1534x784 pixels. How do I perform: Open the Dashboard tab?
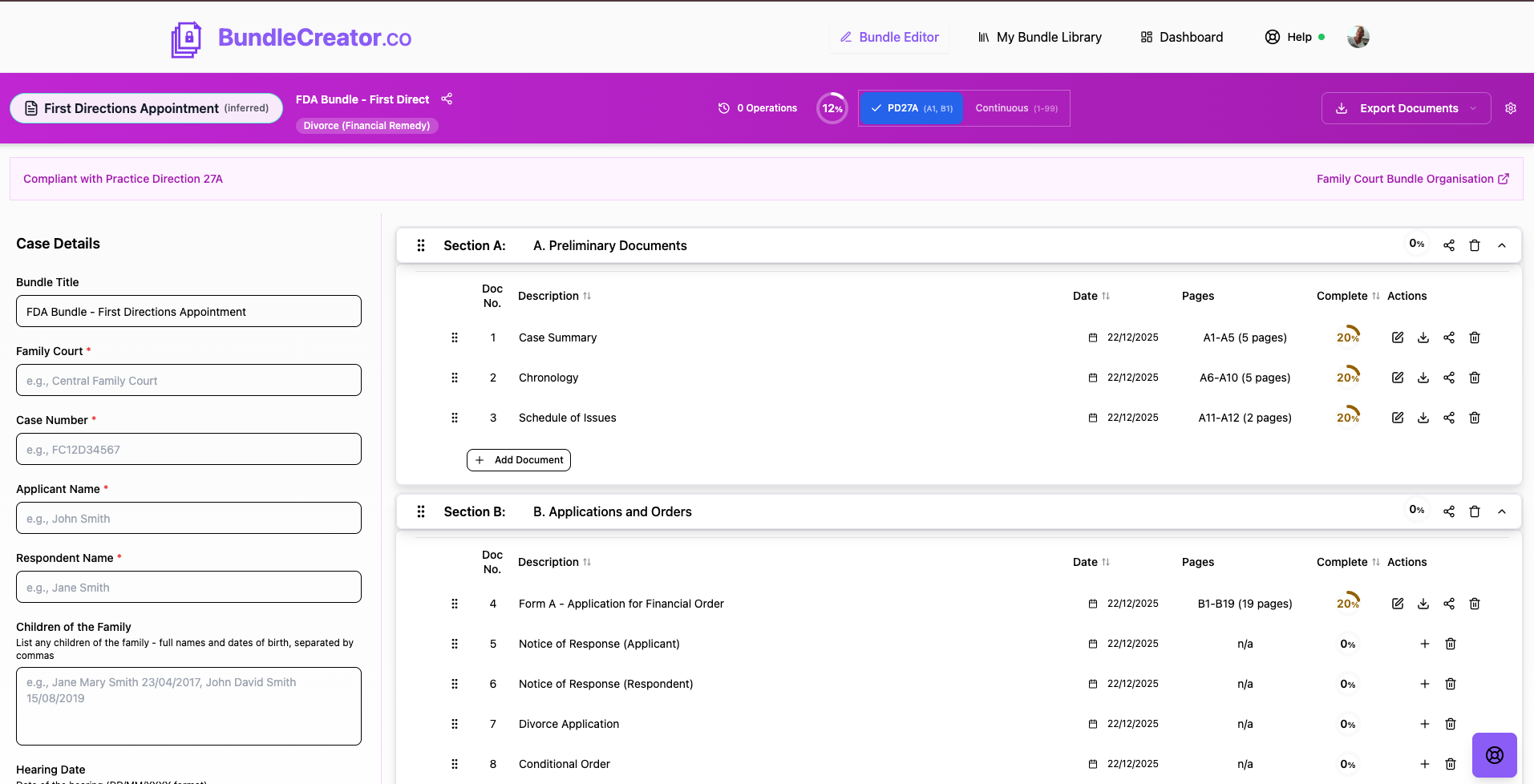1182,37
